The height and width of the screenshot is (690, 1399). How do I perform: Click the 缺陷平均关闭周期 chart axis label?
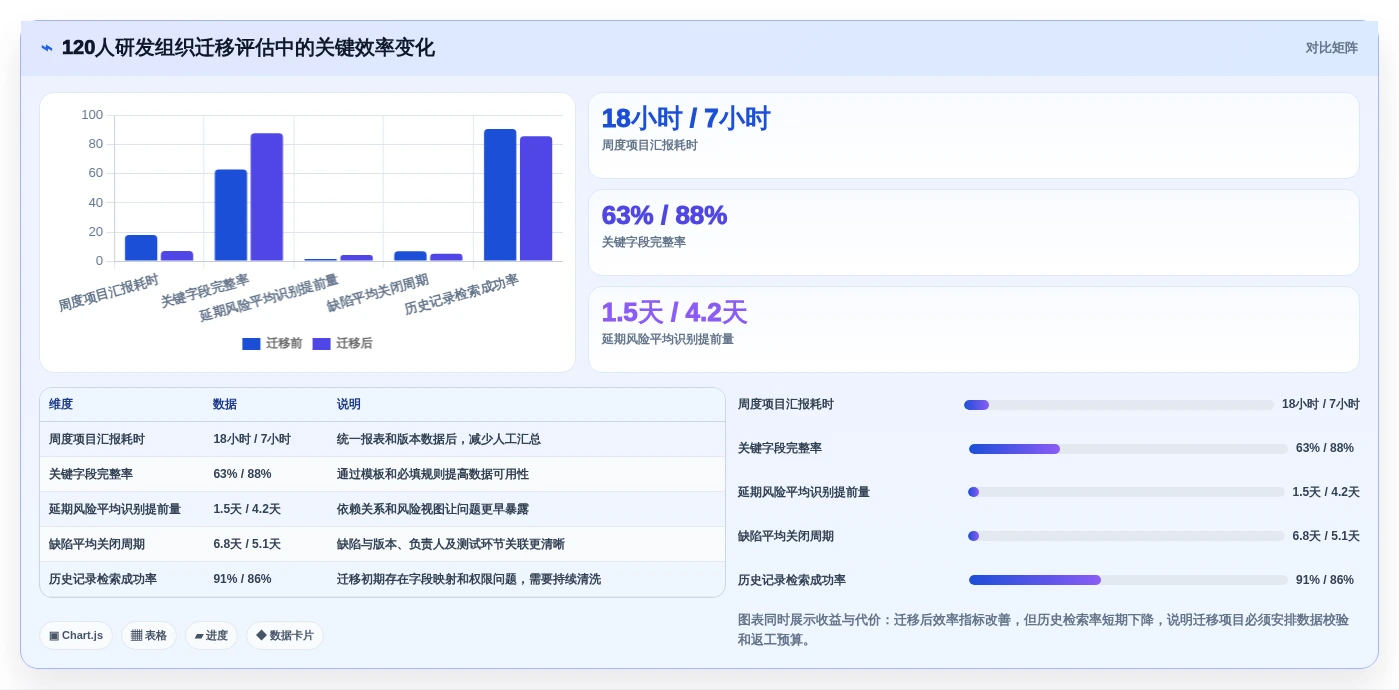pos(377,292)
